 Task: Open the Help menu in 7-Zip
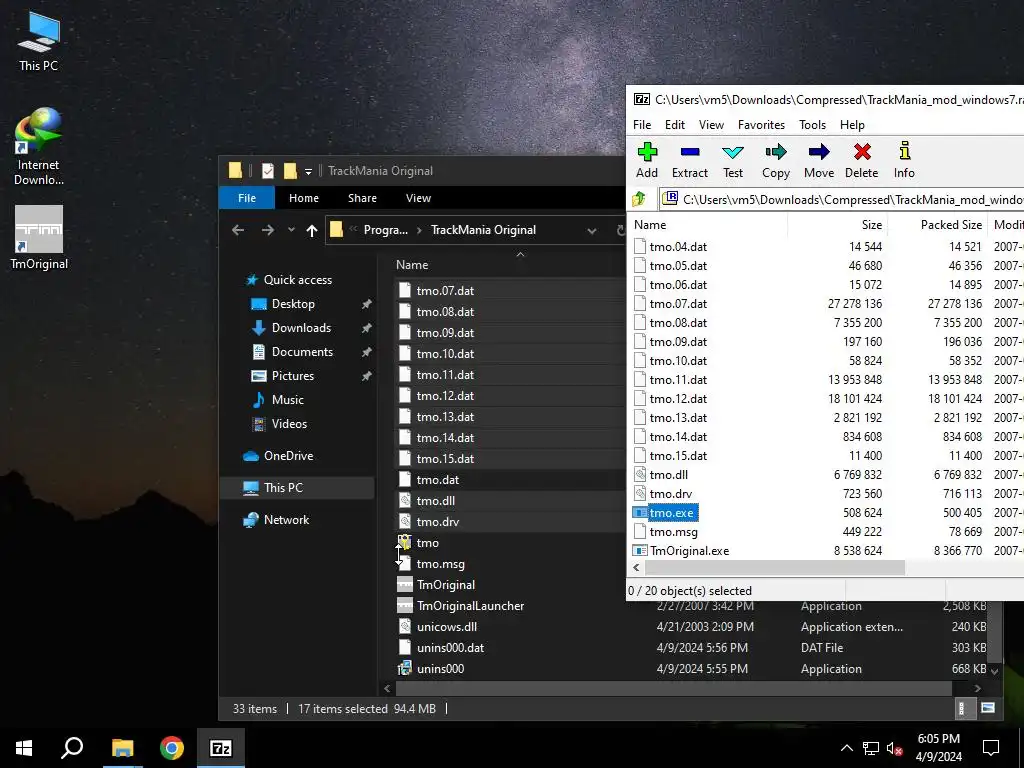[x=852, y=125]
